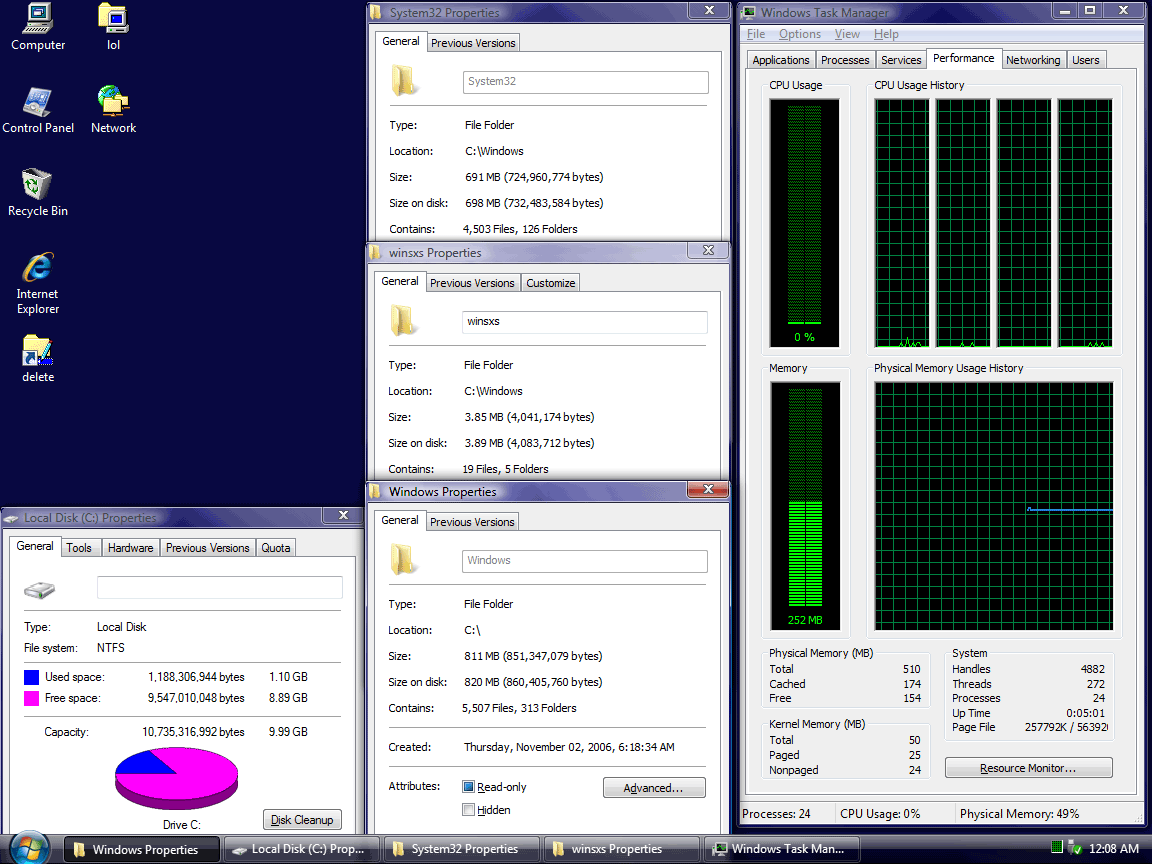Viewport: 1152px width, 864px height.
Task: Open the Control Panel desktop icon
Action: pos(38,103)
